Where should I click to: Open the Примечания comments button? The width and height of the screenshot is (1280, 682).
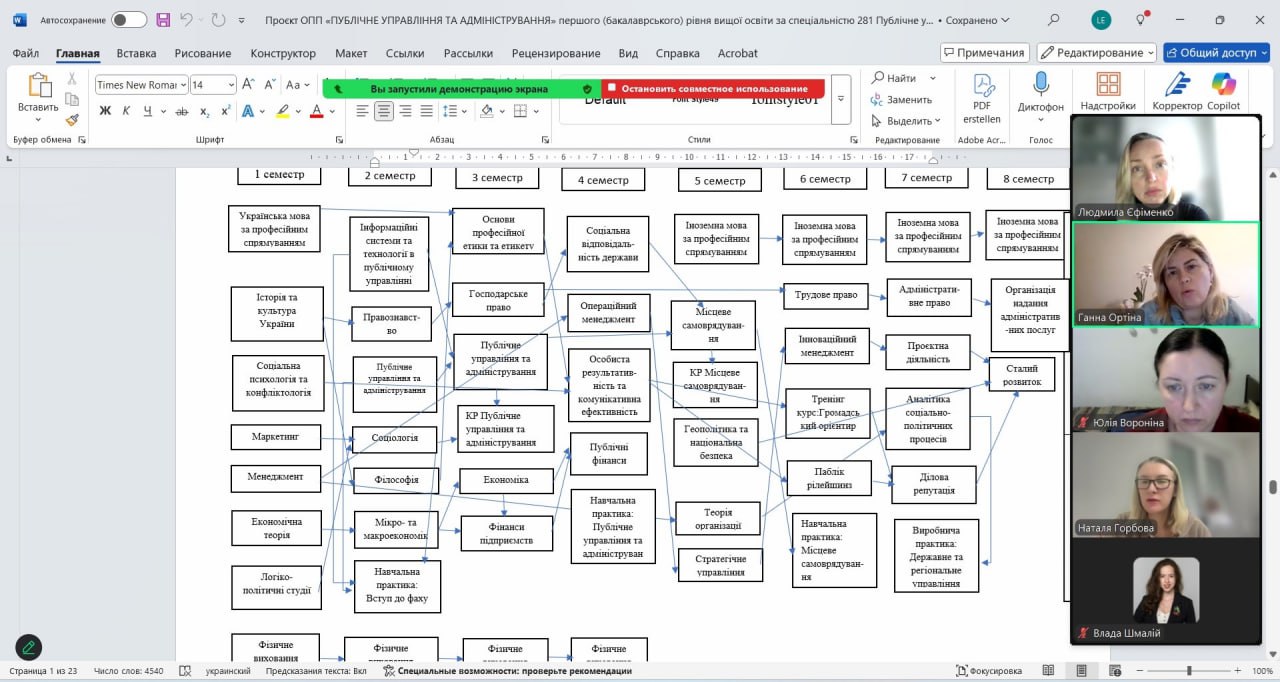[x=985, y=53]
